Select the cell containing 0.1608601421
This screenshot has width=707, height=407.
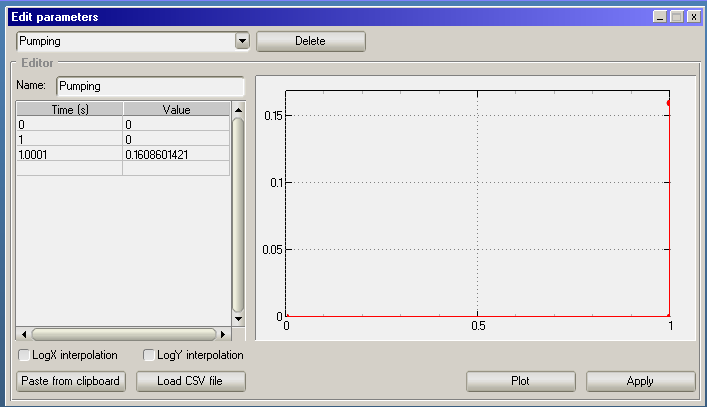point(176,154)
